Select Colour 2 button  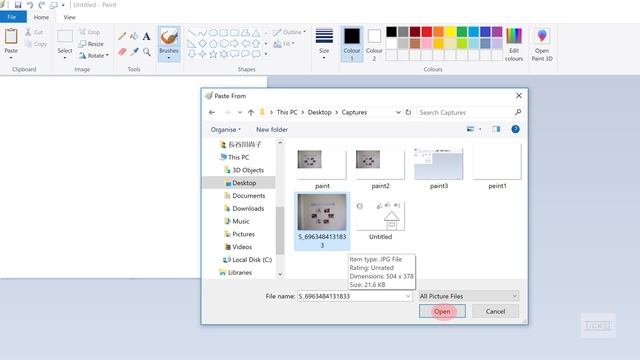click(374, 44)
